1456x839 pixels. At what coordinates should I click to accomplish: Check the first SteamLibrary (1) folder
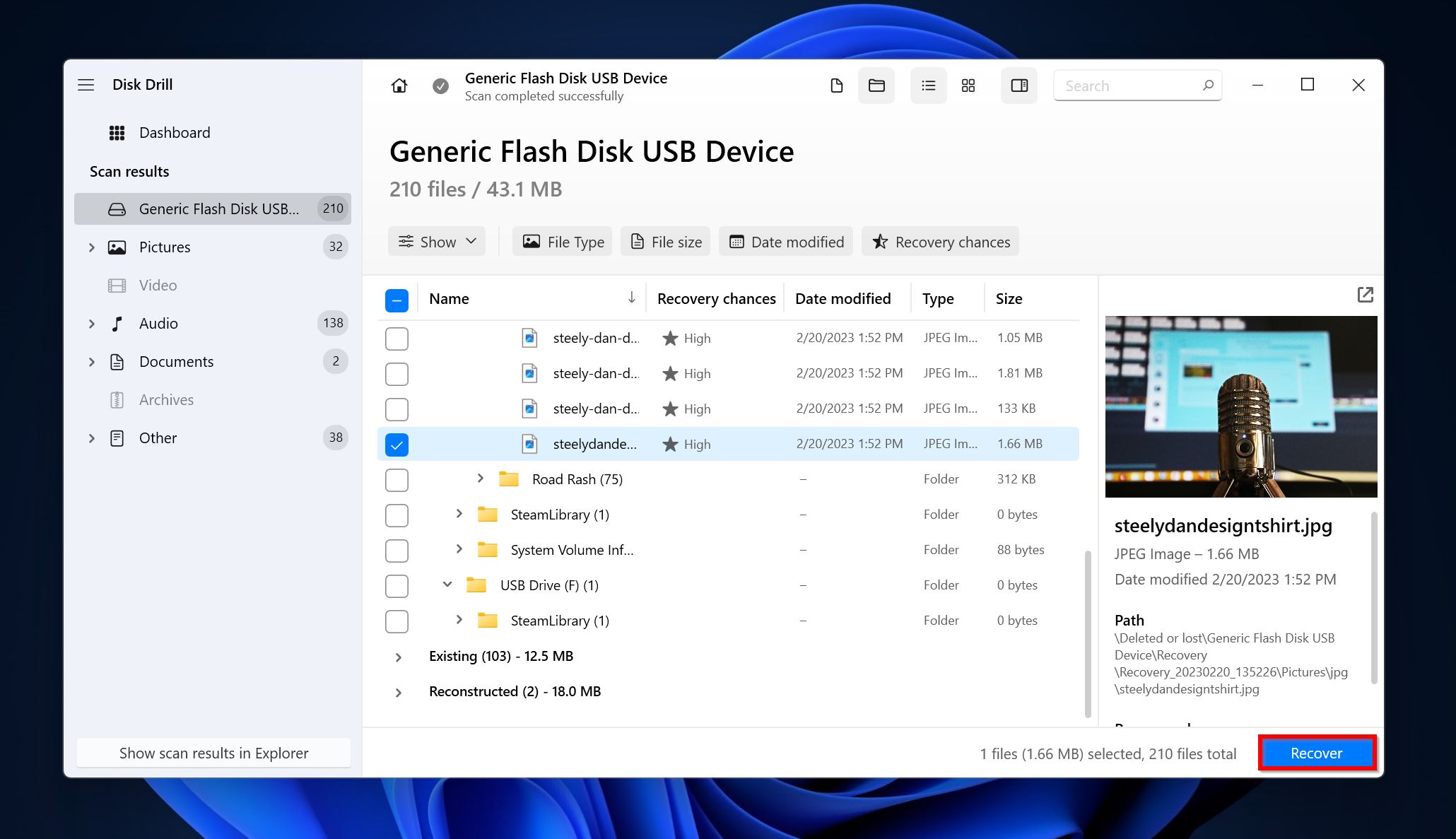point(397,515)
